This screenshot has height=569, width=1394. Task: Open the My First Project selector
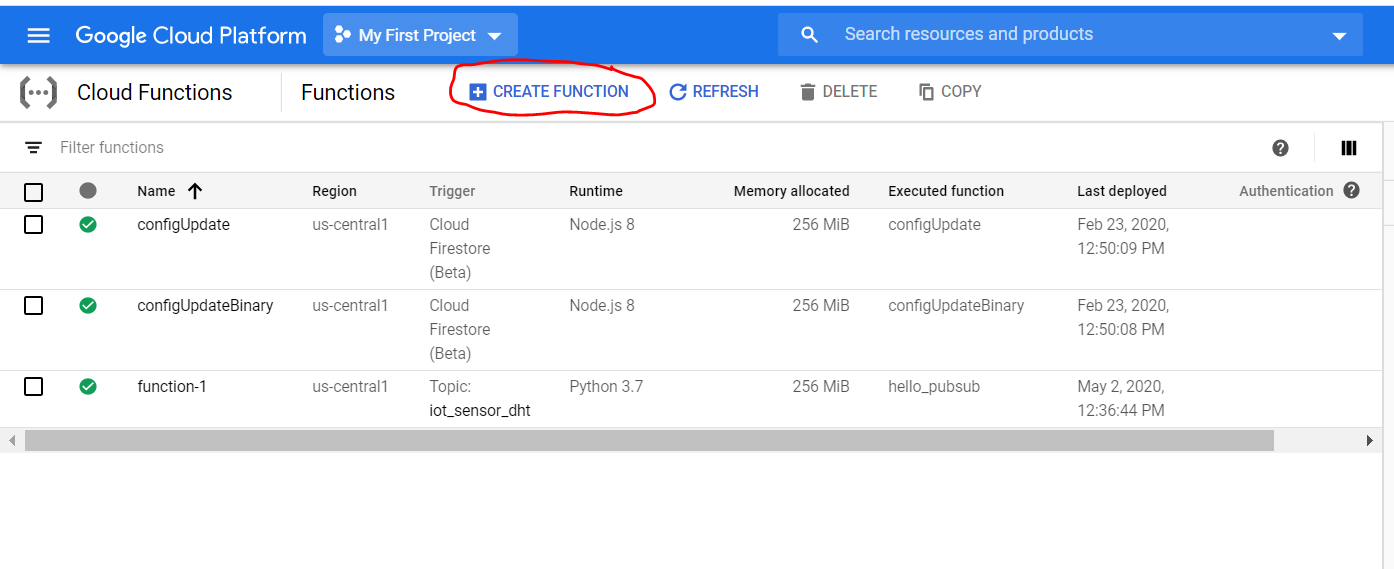click(x=420, y=35)
